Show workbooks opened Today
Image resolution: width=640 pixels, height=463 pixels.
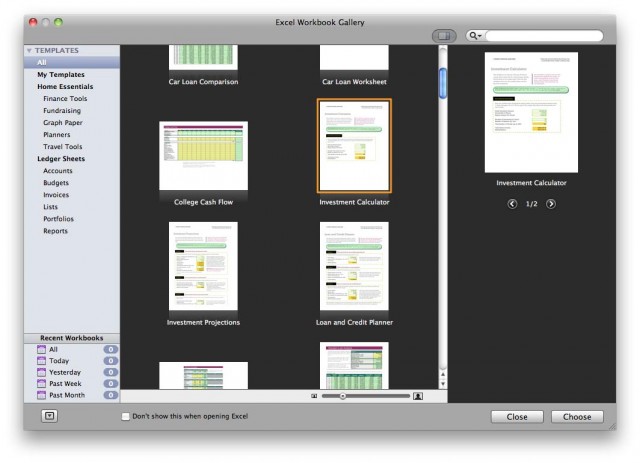click(59, 361)
